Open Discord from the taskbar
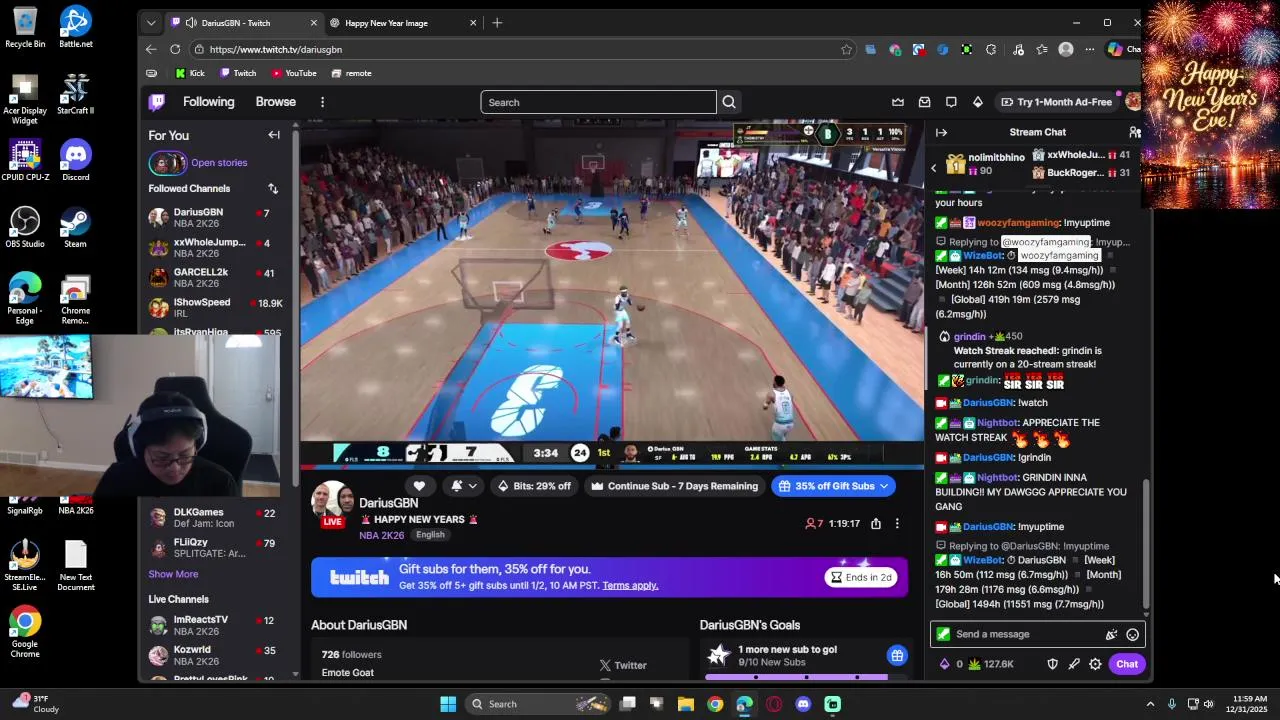The width and height of the screenshot is (1280, 720). (x=803, y=704)
